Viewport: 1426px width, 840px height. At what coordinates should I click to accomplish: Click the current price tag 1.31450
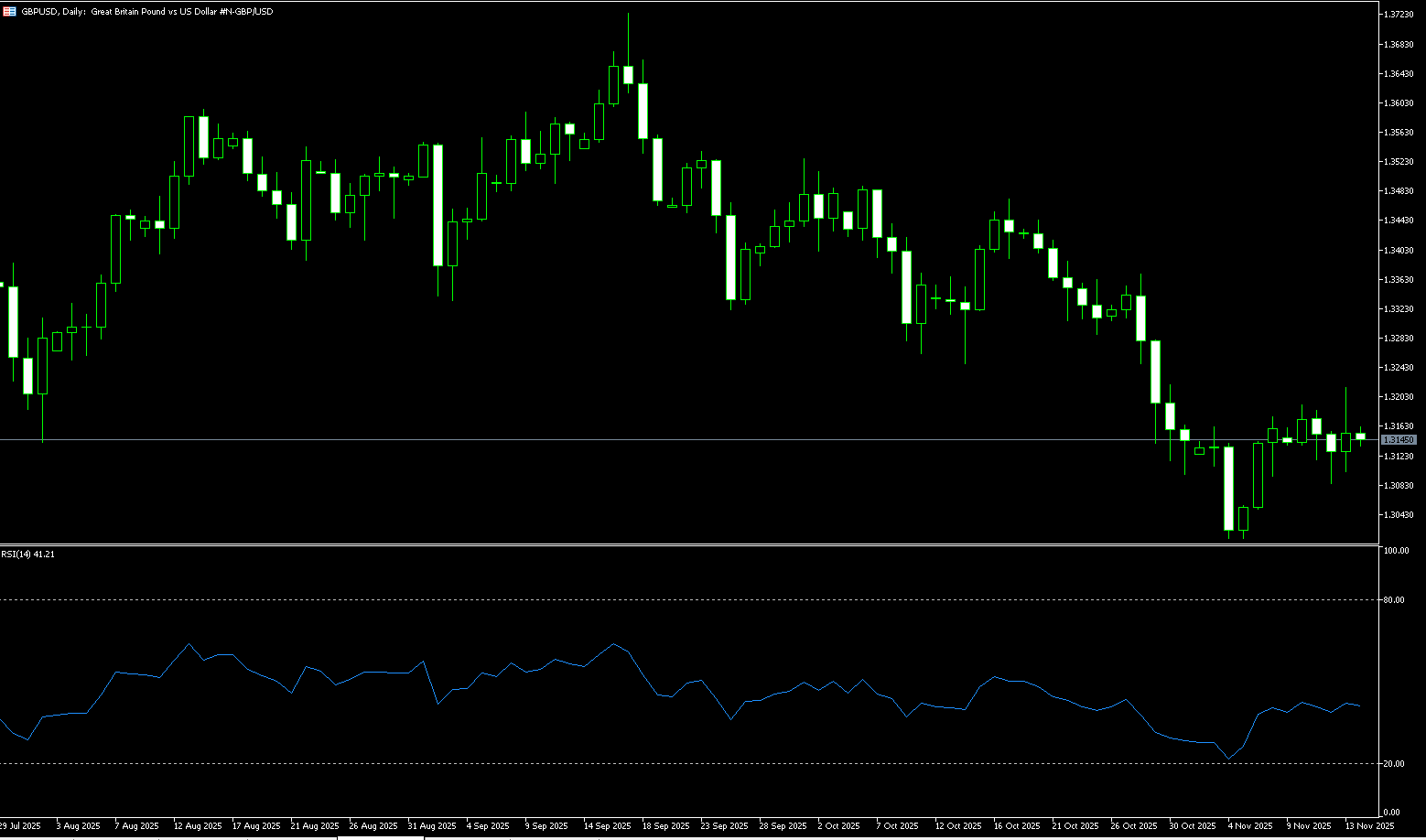1399,440
